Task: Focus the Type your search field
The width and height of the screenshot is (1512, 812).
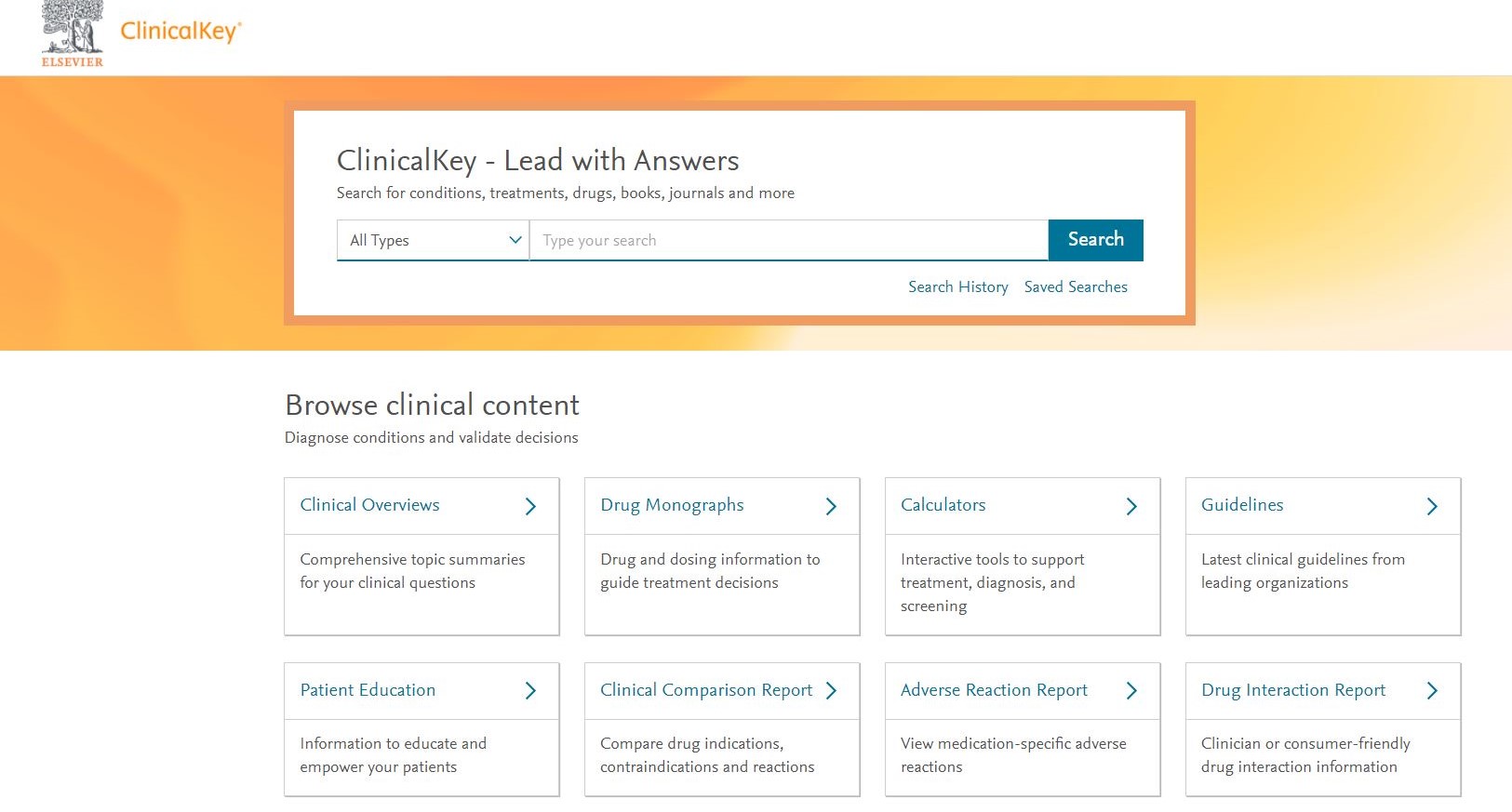Action: pyautogui.click(x=789, y=240)
